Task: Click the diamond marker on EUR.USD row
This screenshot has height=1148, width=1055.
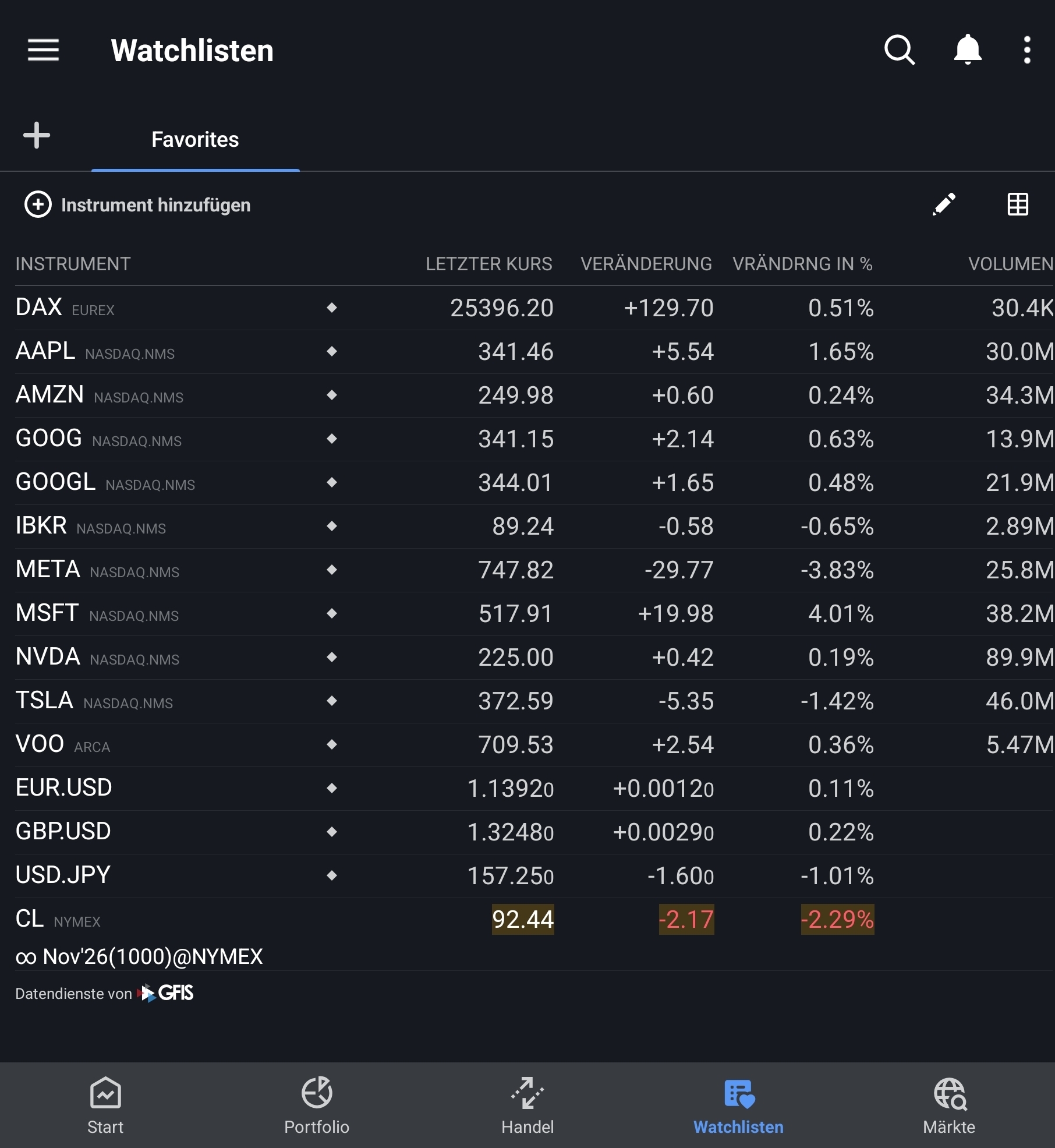Action: (x=332, y=788)
